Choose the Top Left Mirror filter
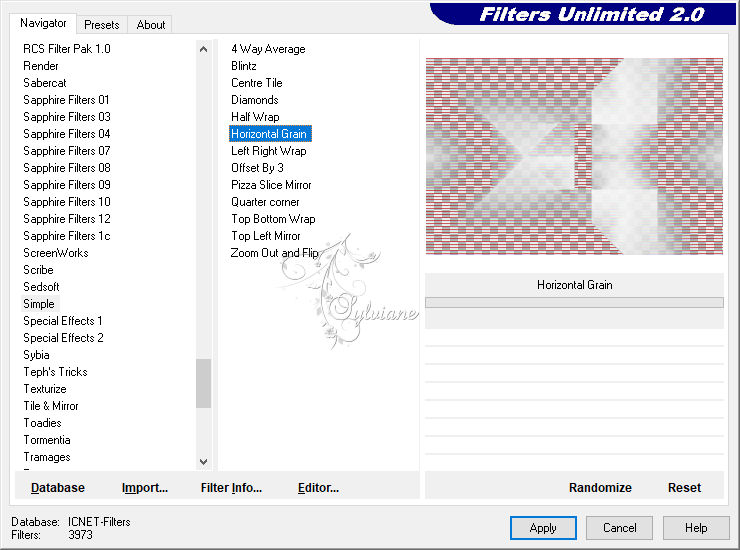 tap(266, 236)
